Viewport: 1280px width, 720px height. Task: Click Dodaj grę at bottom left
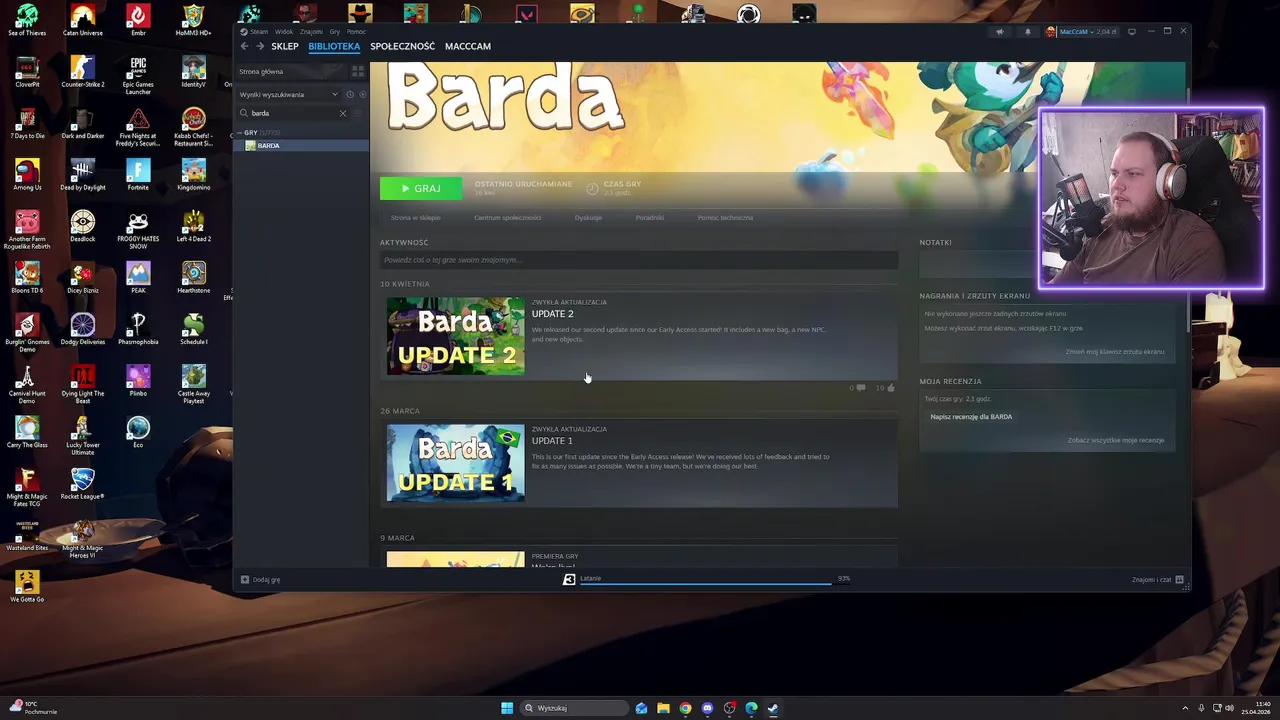click(260, 580)
